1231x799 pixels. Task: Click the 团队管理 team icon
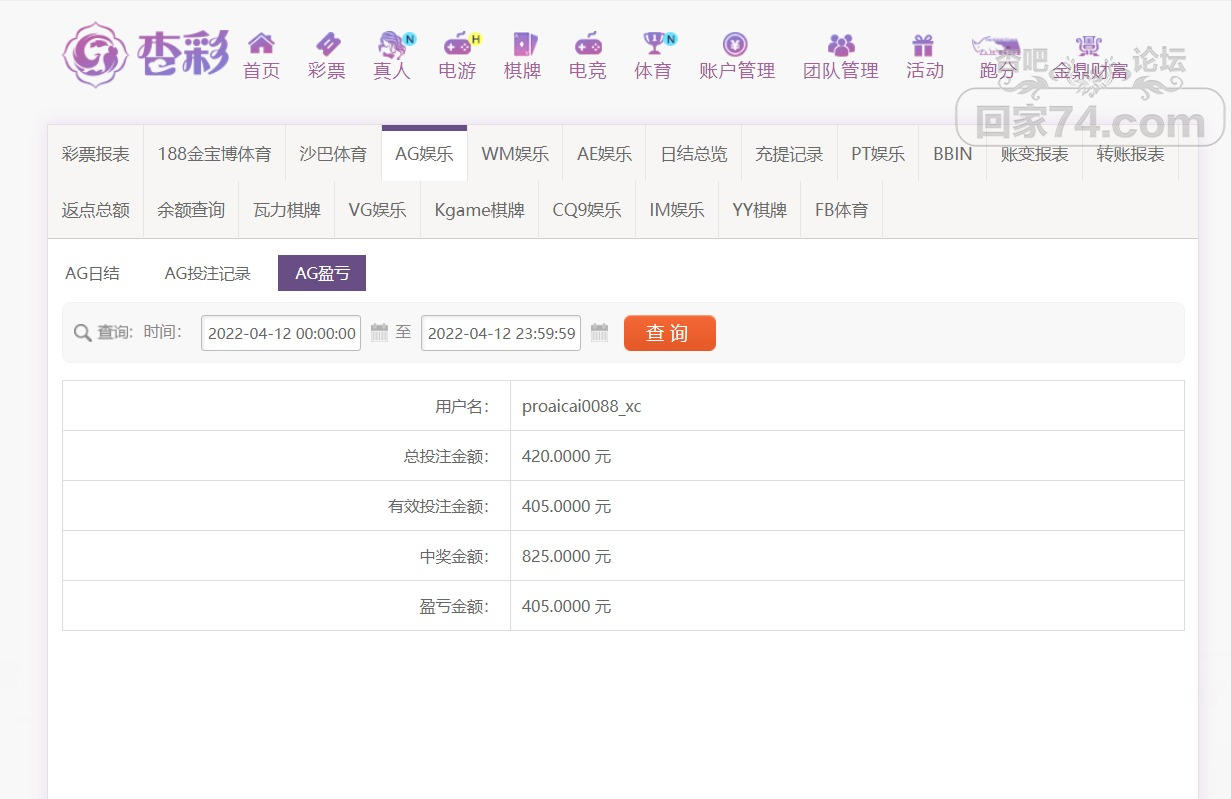tap(841, 44)
